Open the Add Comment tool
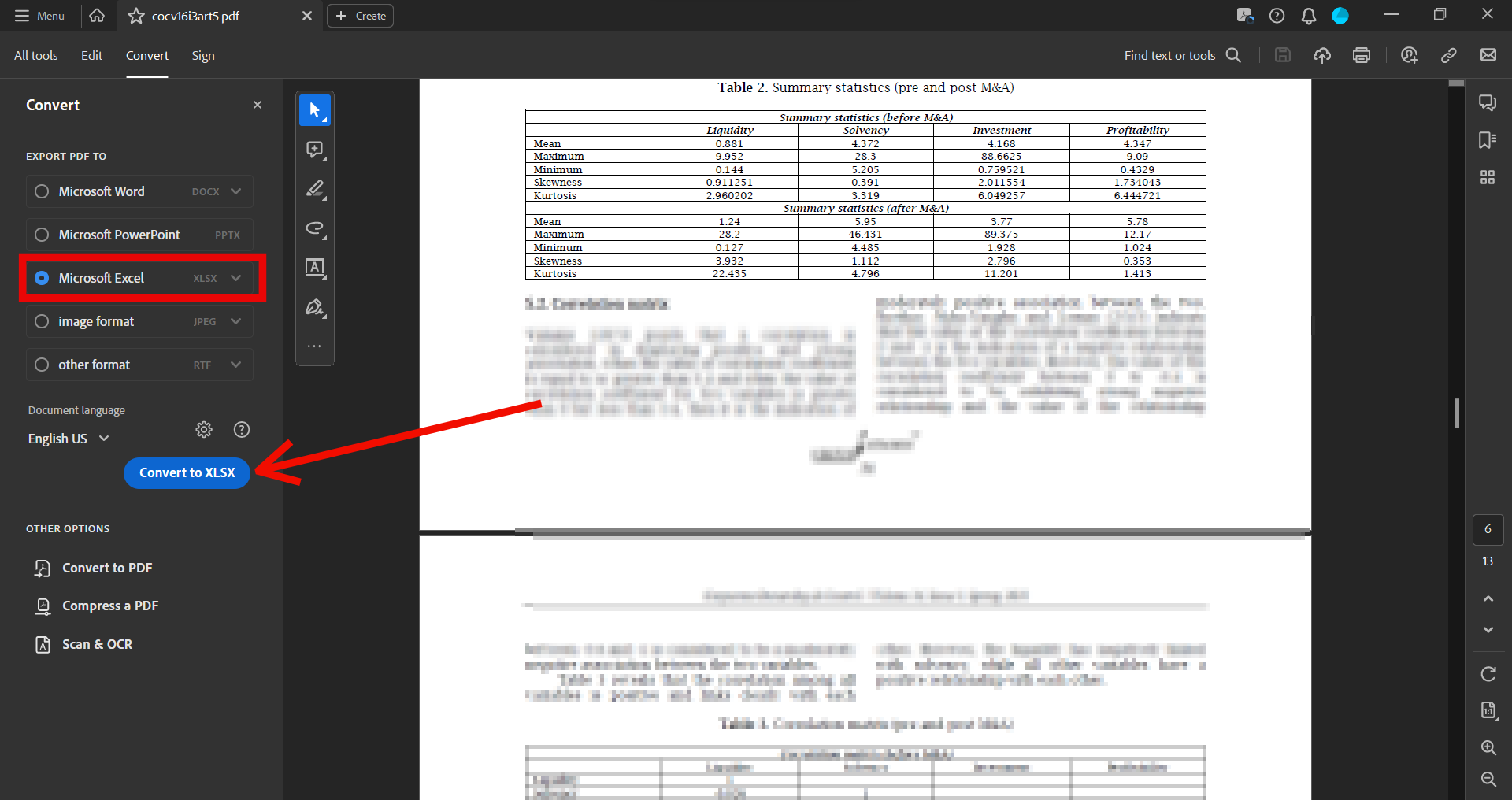 pos(314,150)
